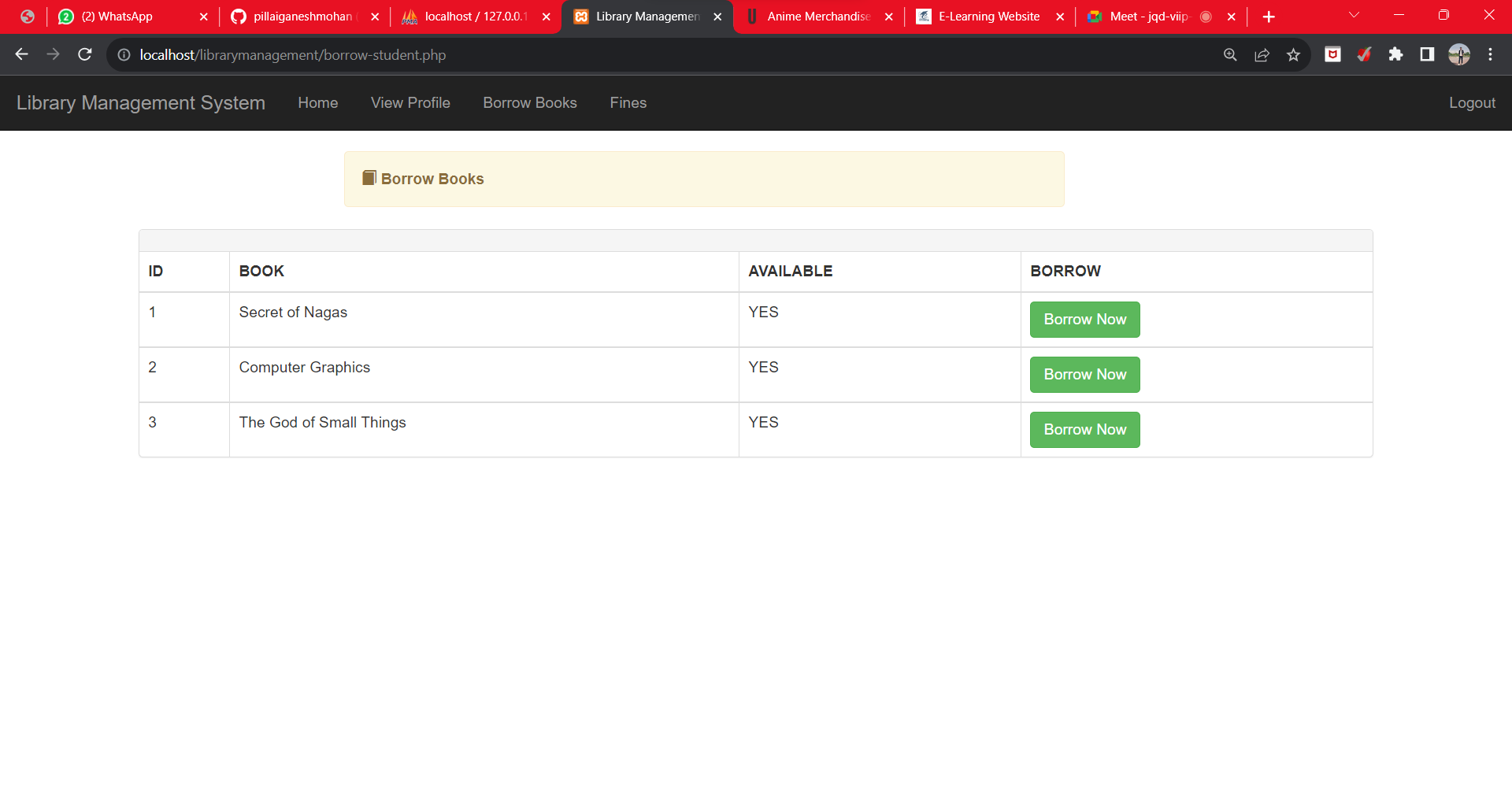
Task: Bookmark this page via the star icon
Action: (1294, 55)
